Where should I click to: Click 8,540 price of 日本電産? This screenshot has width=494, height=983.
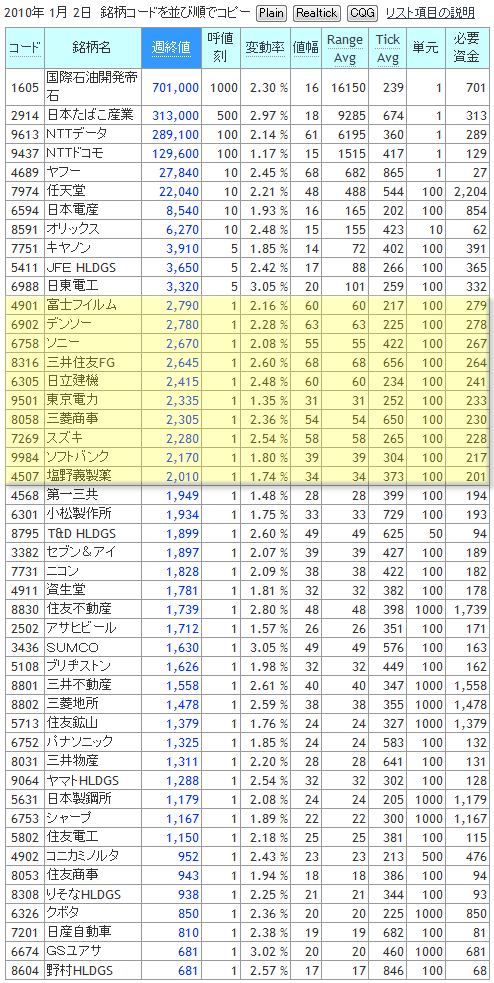pyautogui.click(x=182, y=209)
